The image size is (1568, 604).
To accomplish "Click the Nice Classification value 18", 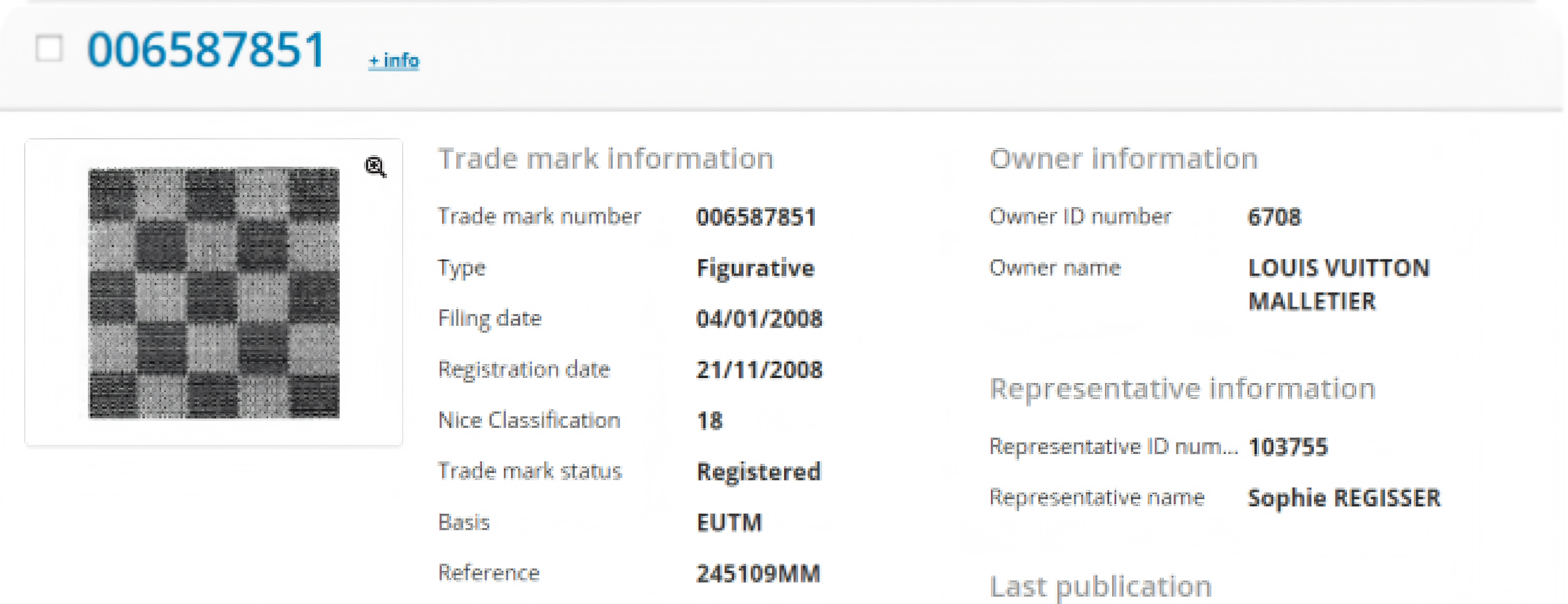I will (x=710, y=421).
